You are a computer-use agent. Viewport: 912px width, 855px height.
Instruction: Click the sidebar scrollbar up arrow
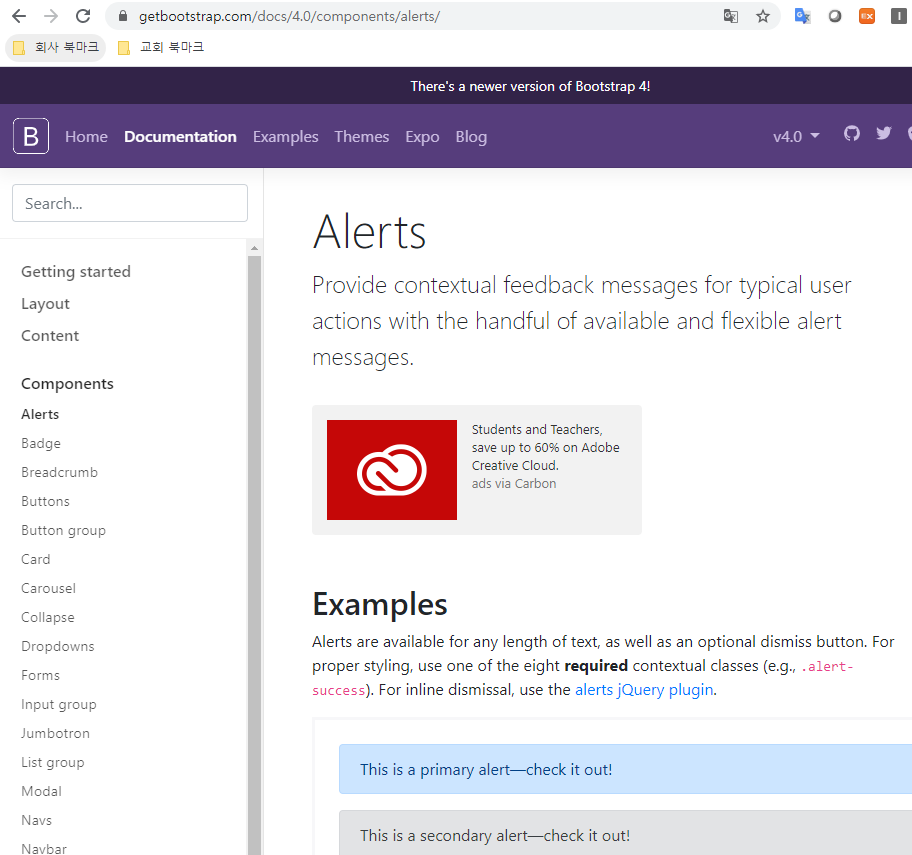pyautogui.click(x=254, y=248)
